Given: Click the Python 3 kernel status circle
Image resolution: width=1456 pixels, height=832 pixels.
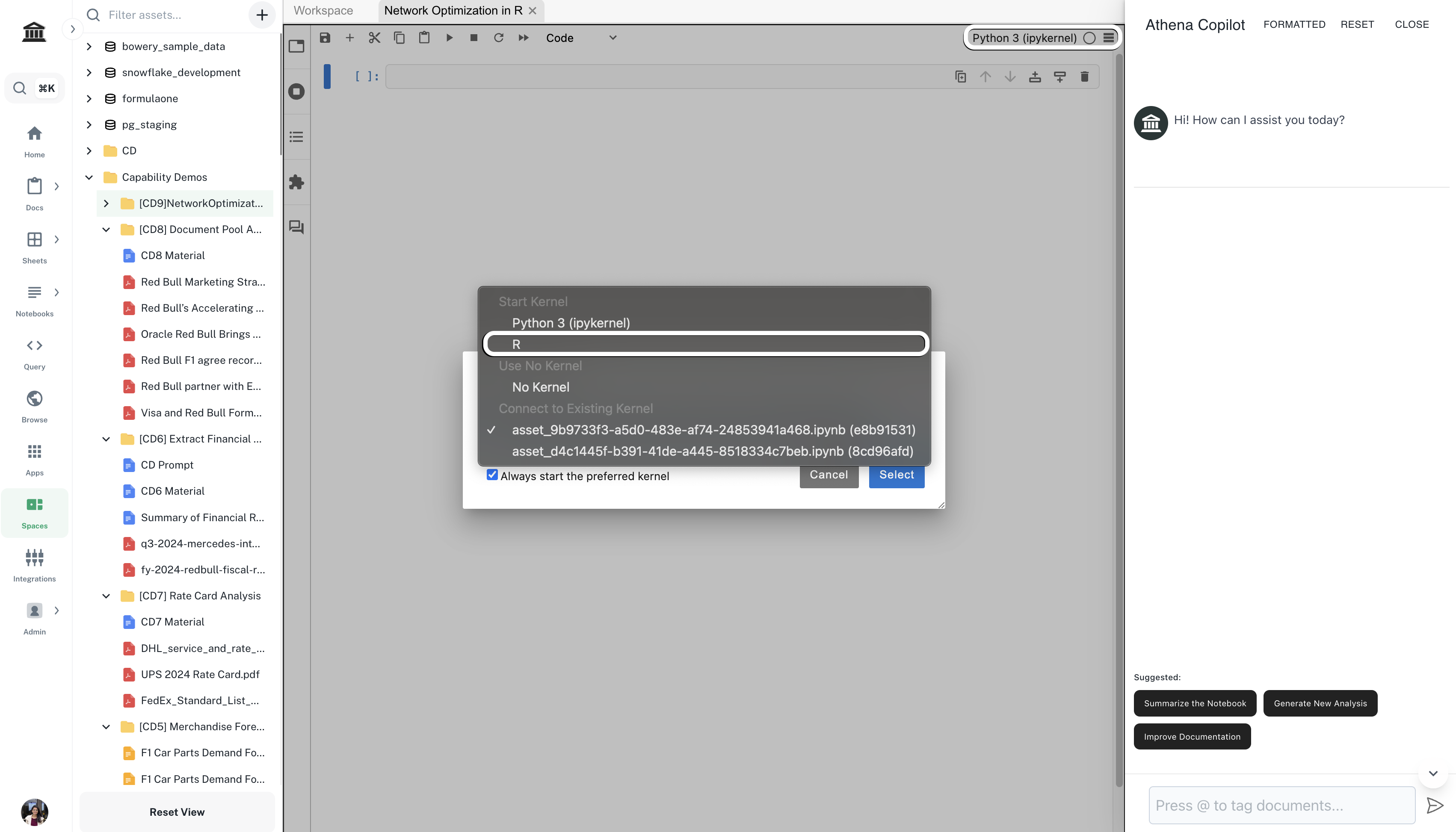Looking at the screenshot, I should (1089, 38).
